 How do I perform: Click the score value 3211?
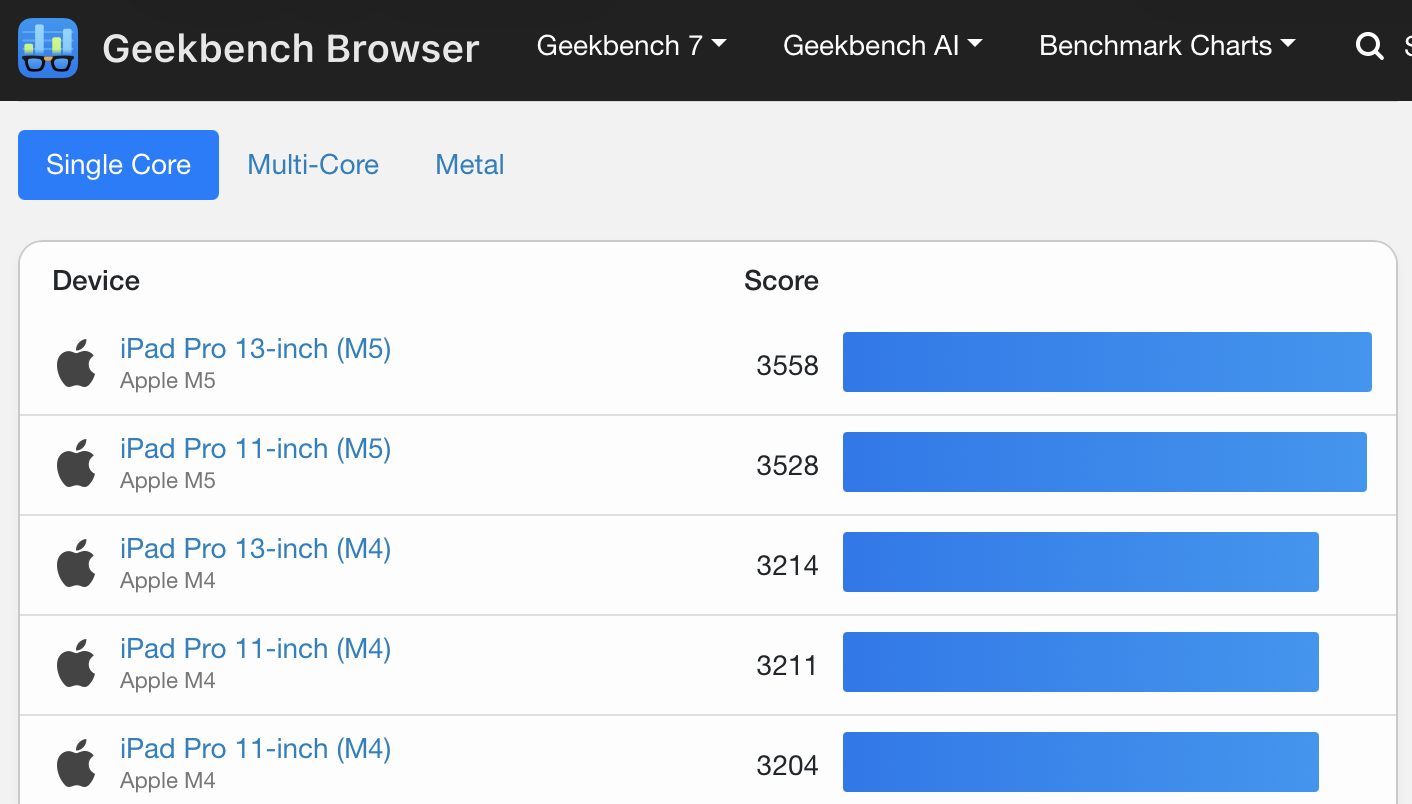[787, 666]
